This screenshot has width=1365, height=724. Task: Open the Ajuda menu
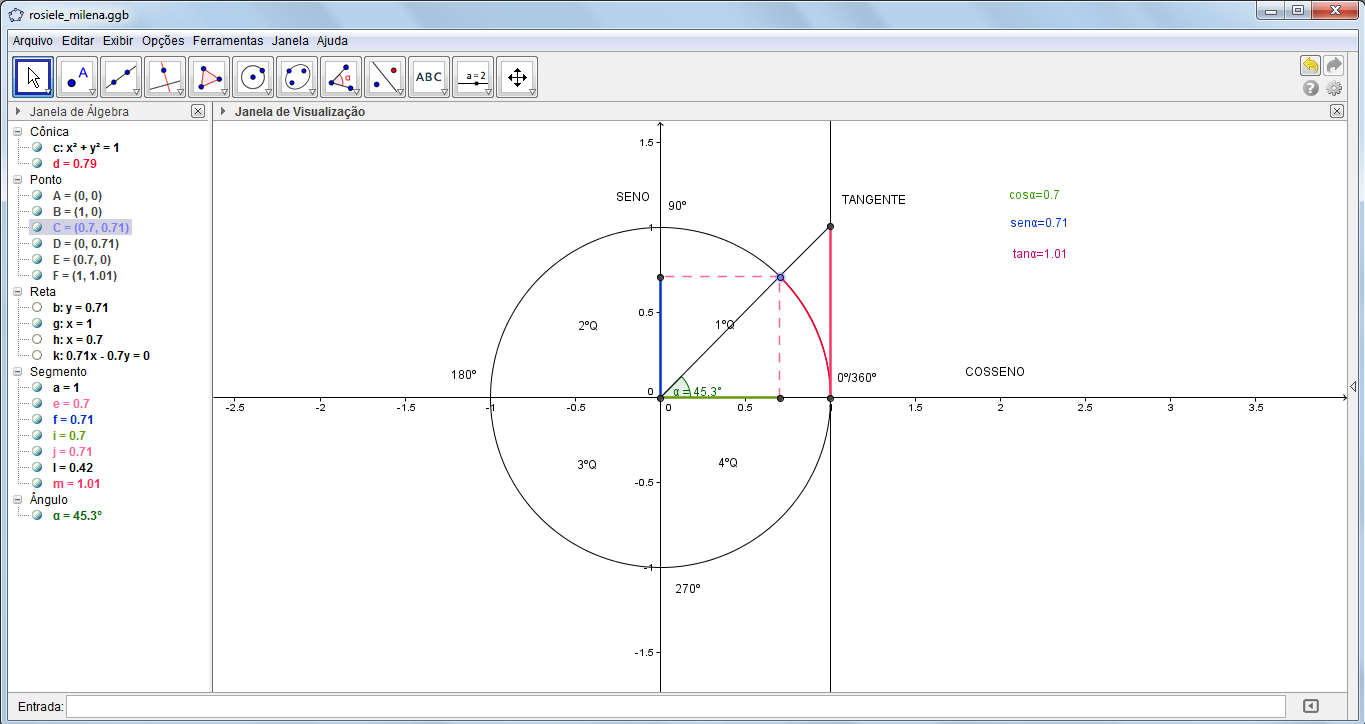[x=332, y=41]
